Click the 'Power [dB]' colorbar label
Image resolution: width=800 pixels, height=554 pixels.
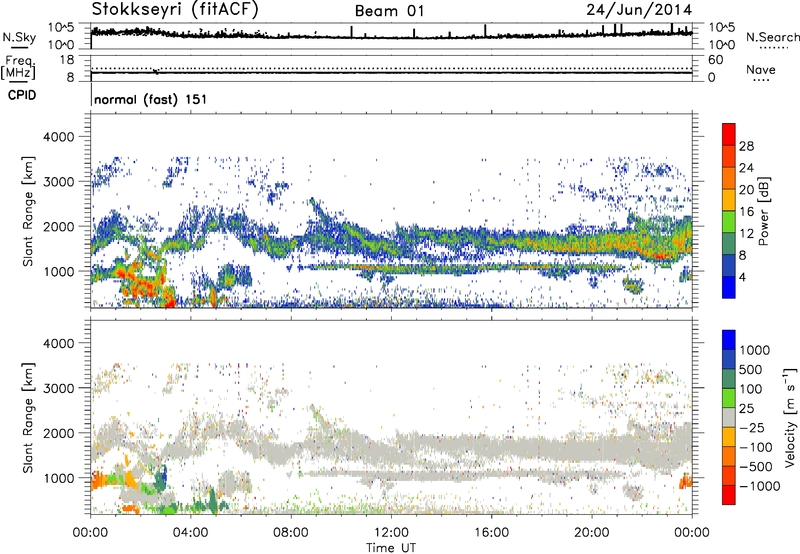[763, 211]
